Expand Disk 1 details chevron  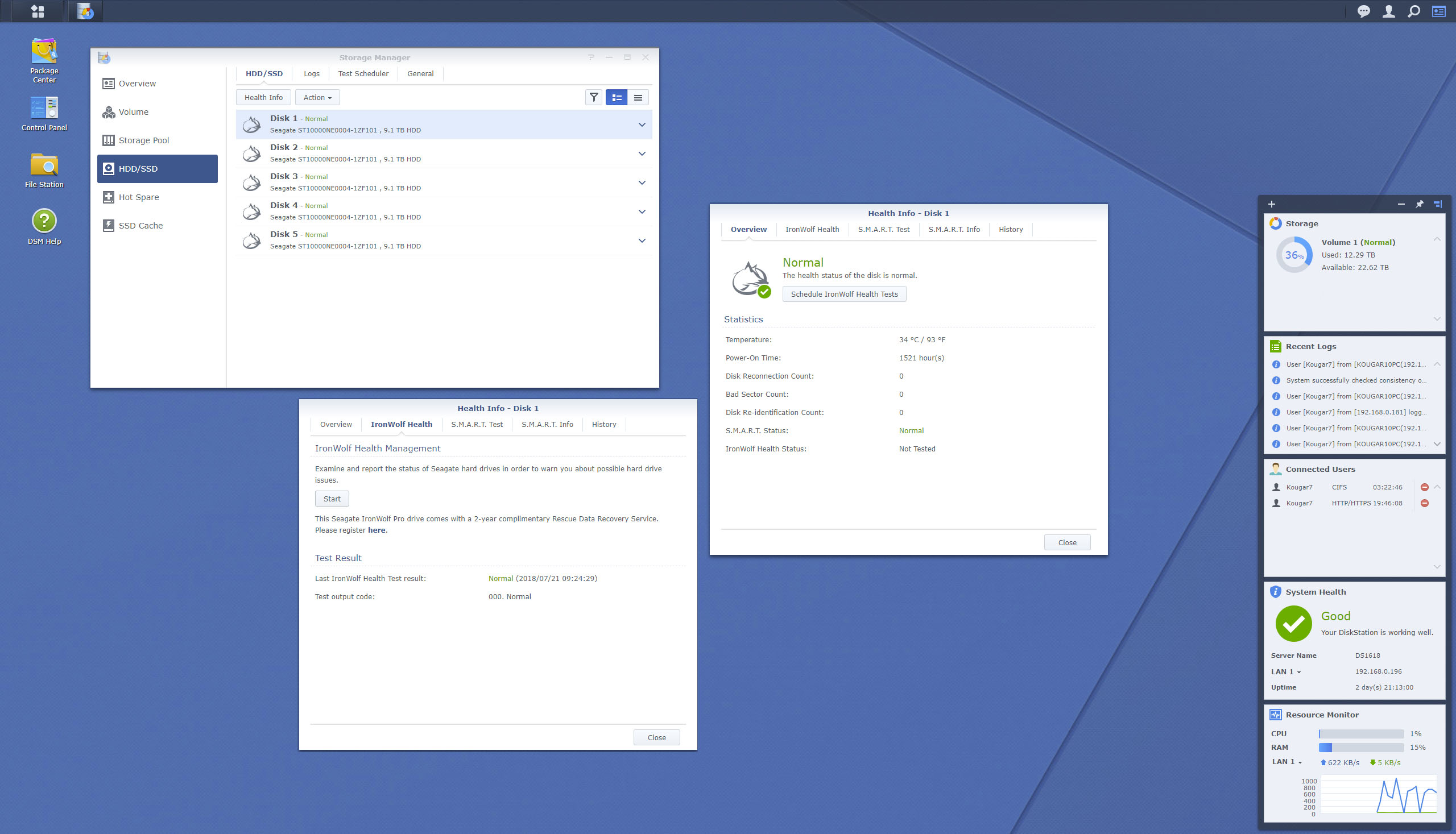click(642, 125)
